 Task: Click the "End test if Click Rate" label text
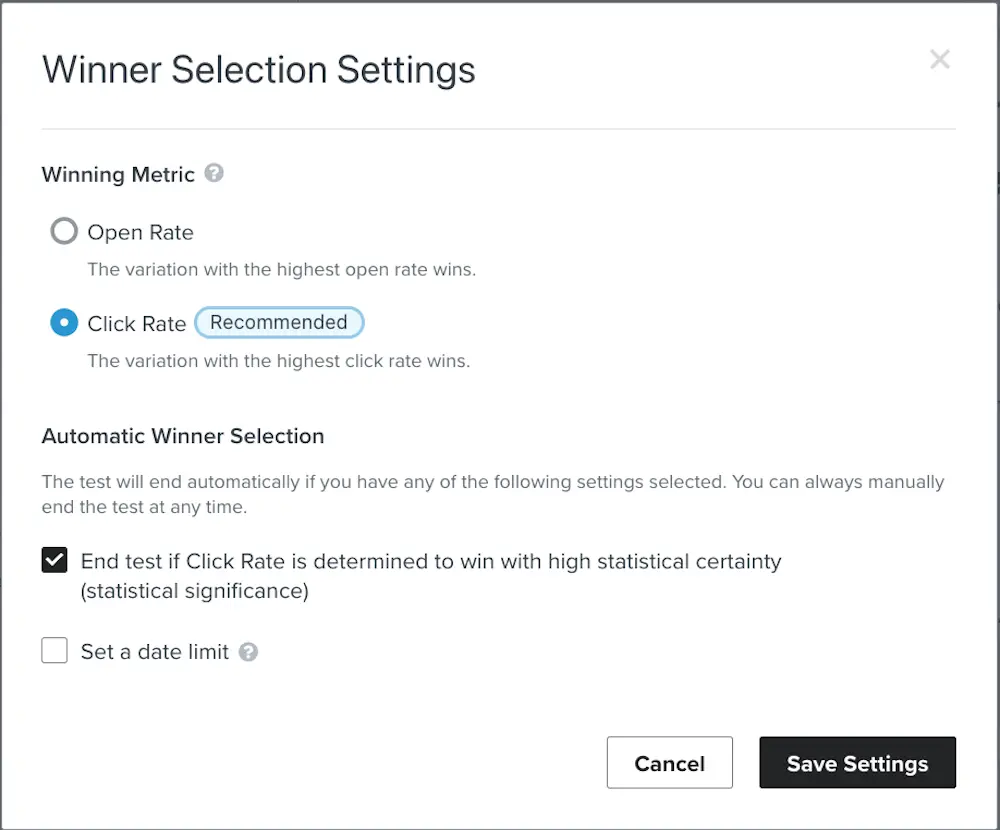click(x=430, y=562)
